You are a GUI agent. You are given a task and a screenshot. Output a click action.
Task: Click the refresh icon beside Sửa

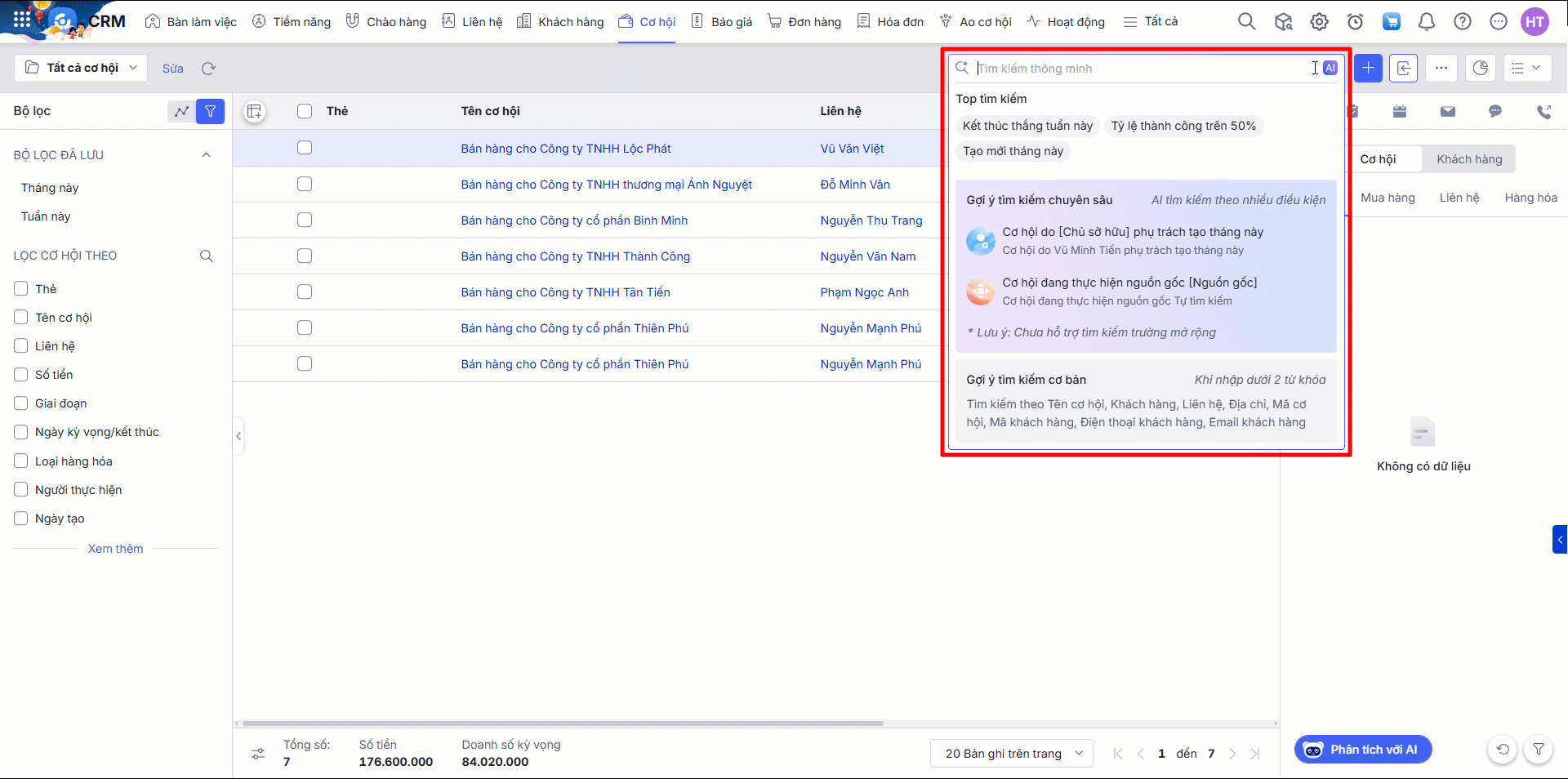click(208, 69)
